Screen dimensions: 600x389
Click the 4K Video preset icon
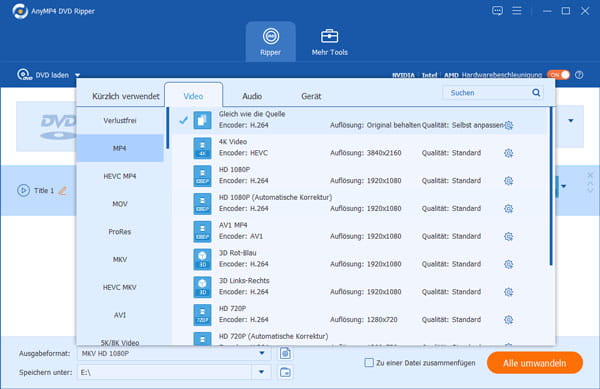click(x=202, y=148)
